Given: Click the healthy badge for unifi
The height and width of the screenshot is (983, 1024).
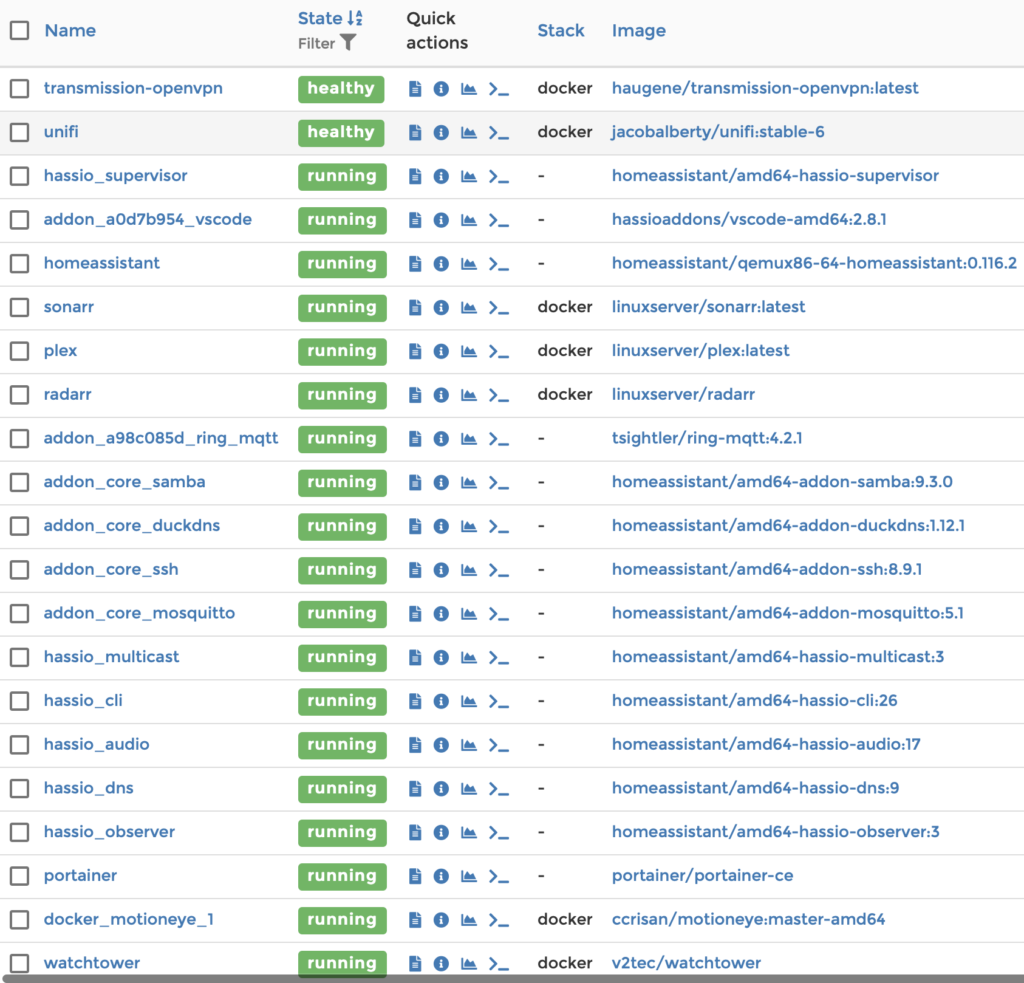Looking at the screenshot, I should (x=341, y=133).
